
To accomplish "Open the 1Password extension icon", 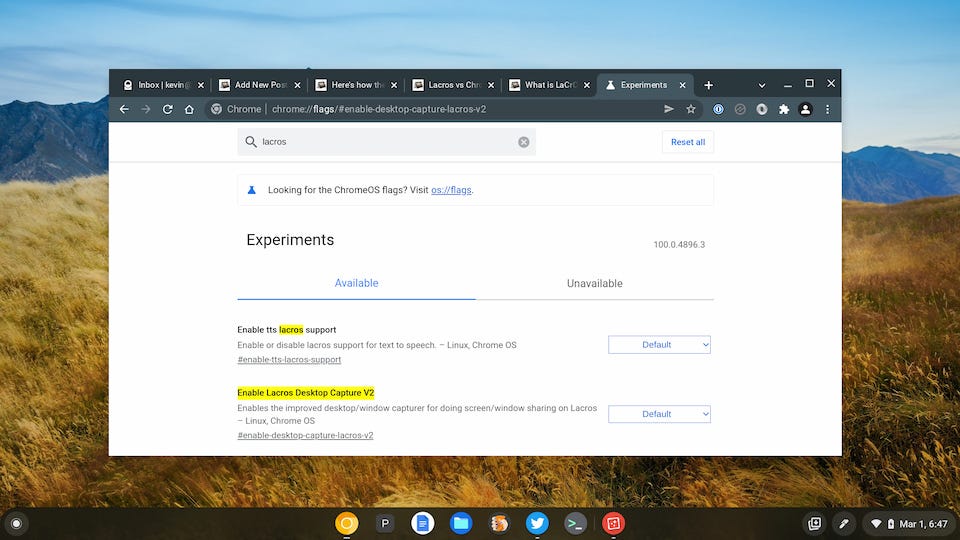I will coord(718,109).
